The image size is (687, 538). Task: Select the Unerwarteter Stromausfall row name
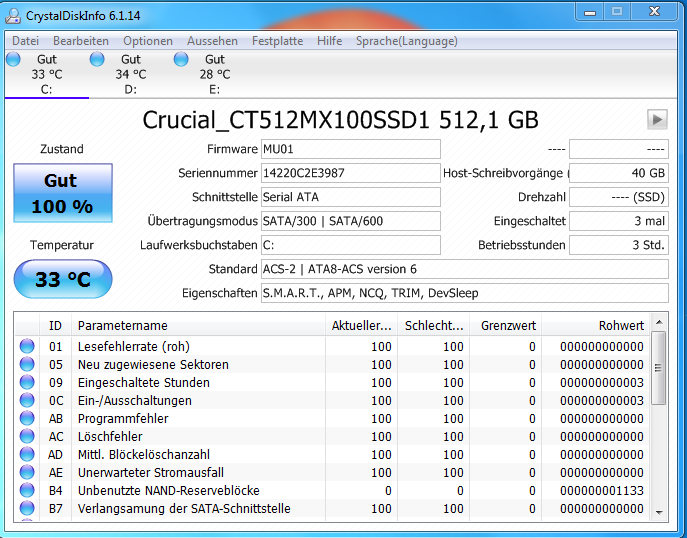pos(151,472)
